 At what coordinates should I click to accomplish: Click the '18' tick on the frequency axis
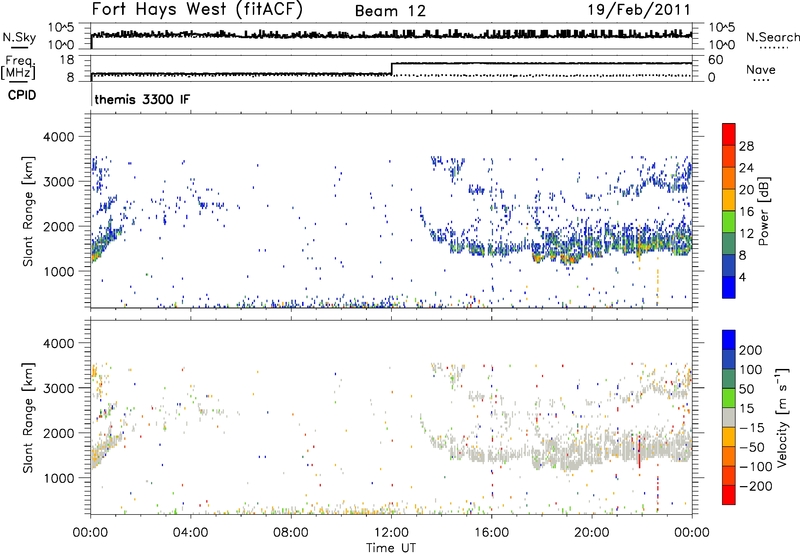(66, 60)
